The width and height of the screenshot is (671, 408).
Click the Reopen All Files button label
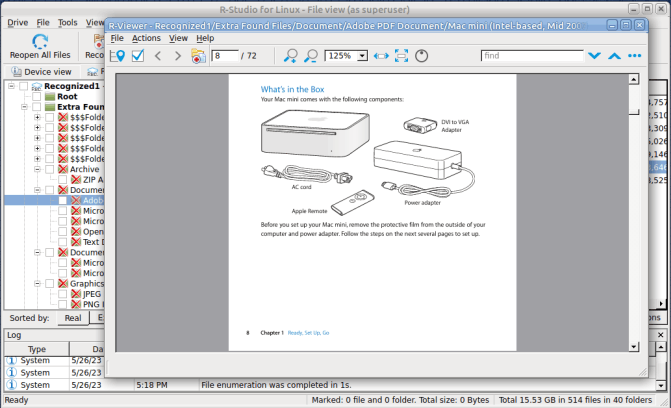pyautogui.click(x=40, y=55)
